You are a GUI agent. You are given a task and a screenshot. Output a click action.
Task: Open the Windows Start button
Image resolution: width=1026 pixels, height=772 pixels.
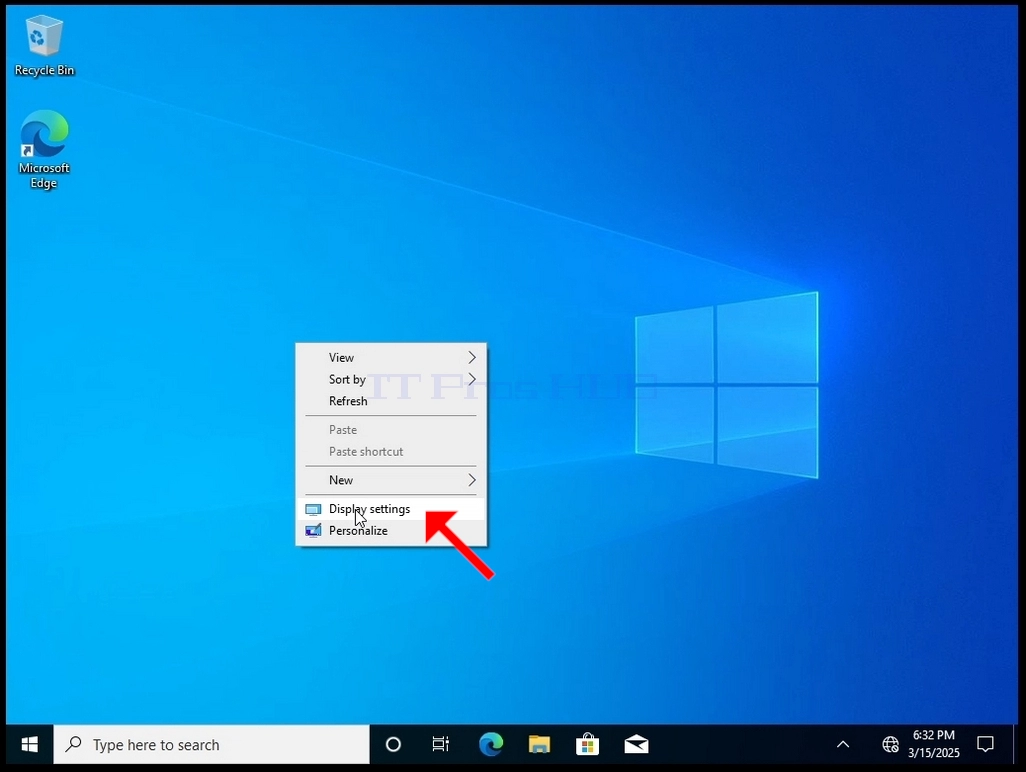coord(29,744)
